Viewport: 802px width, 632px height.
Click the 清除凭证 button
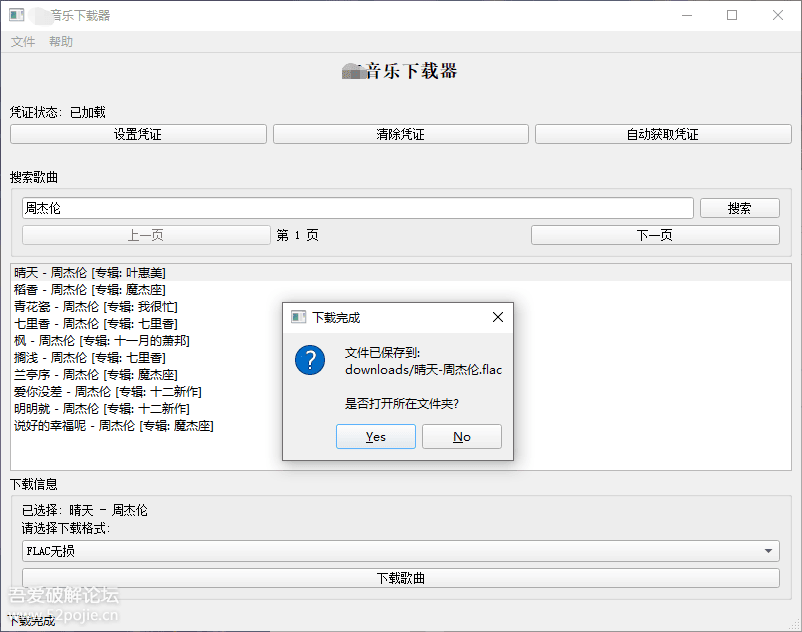pyautogui.click(x=401, y=133)
